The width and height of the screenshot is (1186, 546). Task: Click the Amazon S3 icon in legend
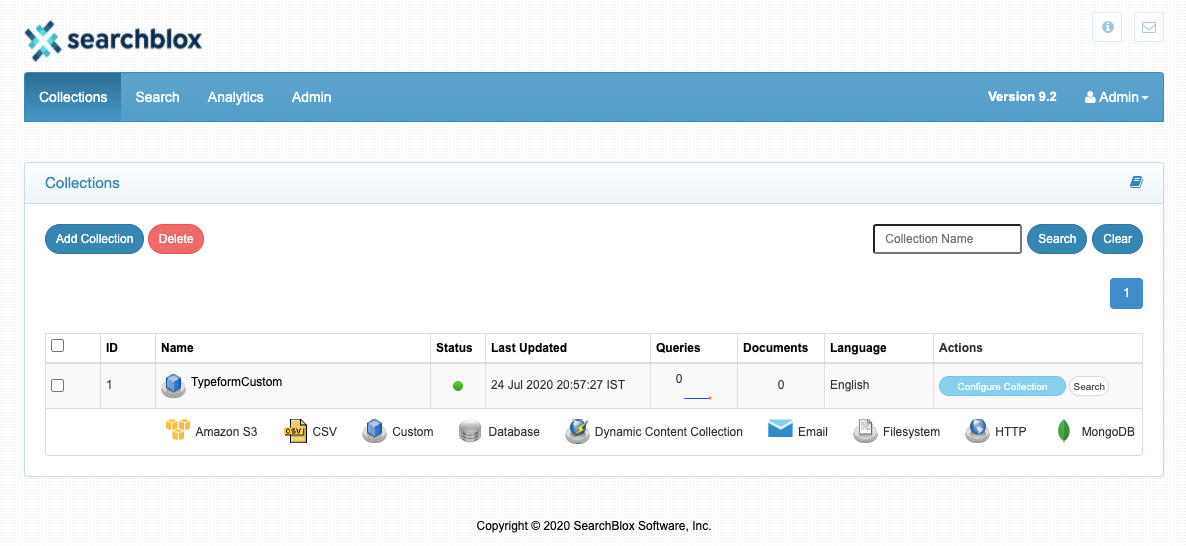[x=178, y=430]
